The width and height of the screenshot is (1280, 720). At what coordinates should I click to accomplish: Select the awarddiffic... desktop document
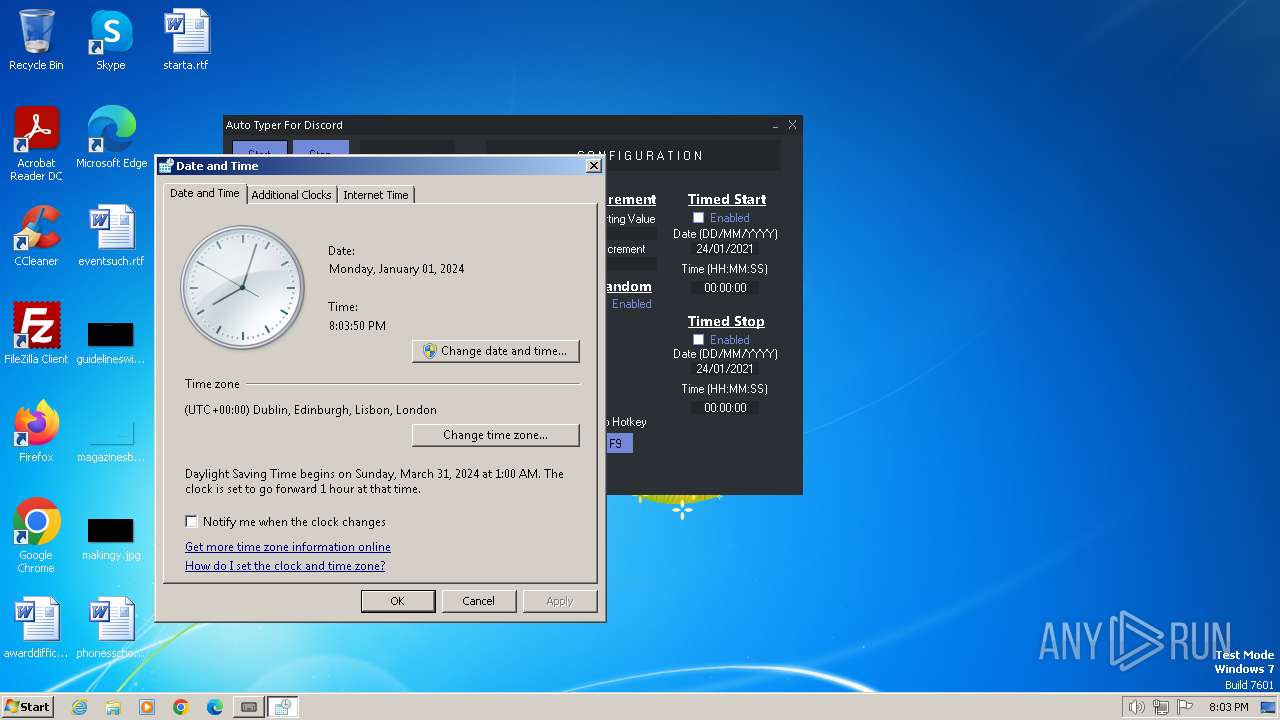pyautogui.click(x=36, y=628)
